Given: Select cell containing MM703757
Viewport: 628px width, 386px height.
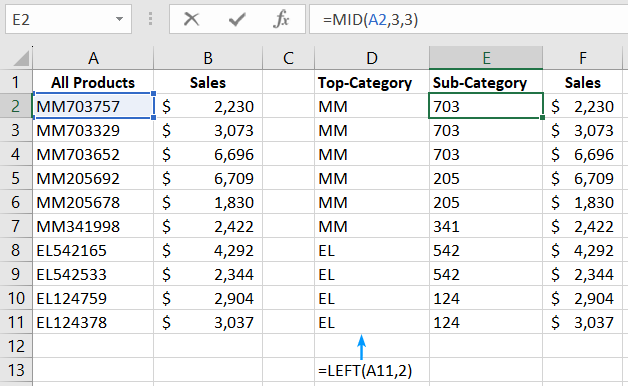Looking at the screenshot, I should click(93, 106).
